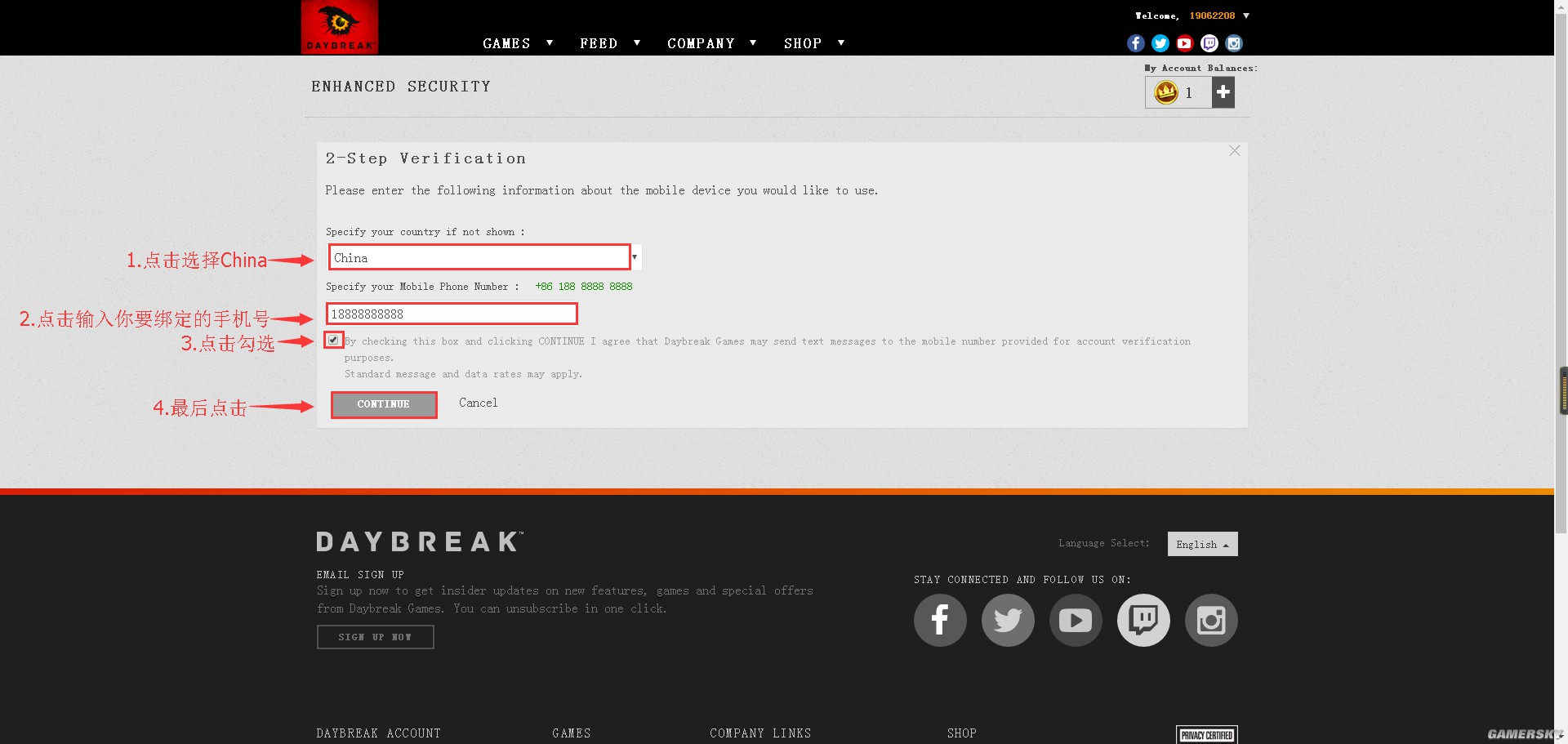1568x744 pixels.
Task: Open Instagram icon in top header
Action: pyautogui.click(x=1234, y=43)
